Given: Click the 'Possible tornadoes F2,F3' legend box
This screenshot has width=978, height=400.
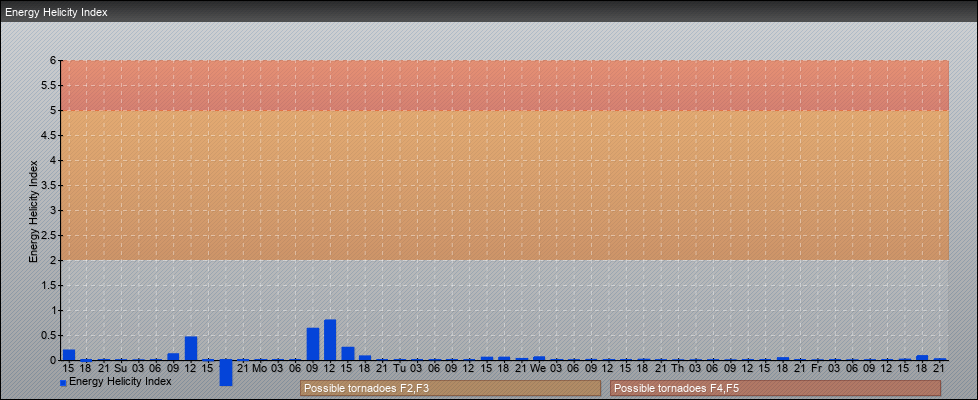Looking at the screenshot, I should 450,388.
